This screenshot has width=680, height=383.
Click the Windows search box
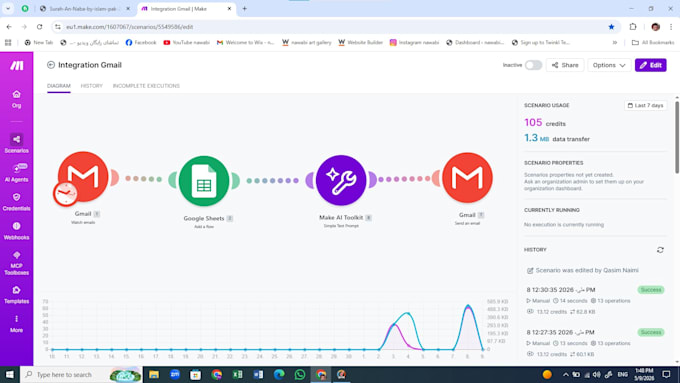click(82, 374)
